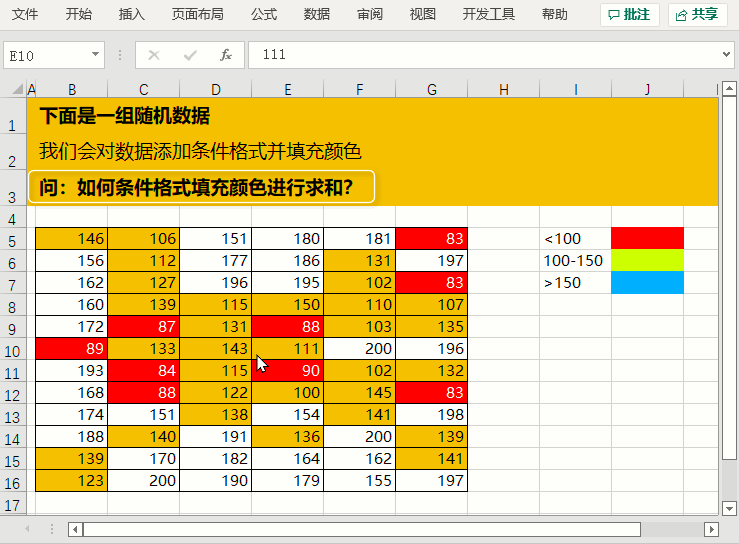739x544 pixels.
Task: Click vertical scrollbar down arrow
Action: (729, 509)
